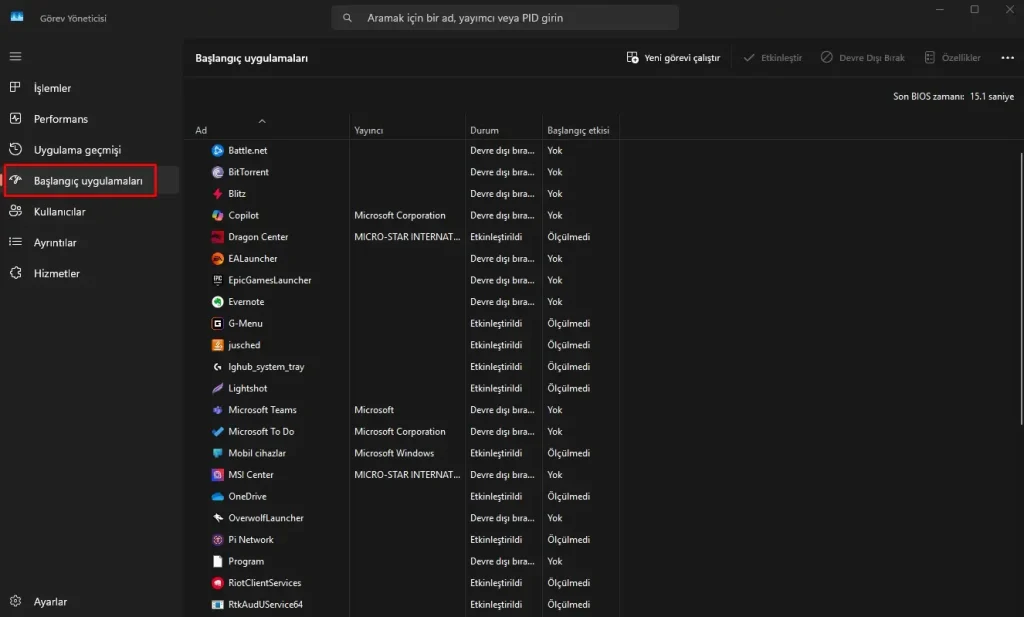This screenshot has height=617, width=1024.
Task: Select the BitTorrent row name
Action: tap(248, 172)
